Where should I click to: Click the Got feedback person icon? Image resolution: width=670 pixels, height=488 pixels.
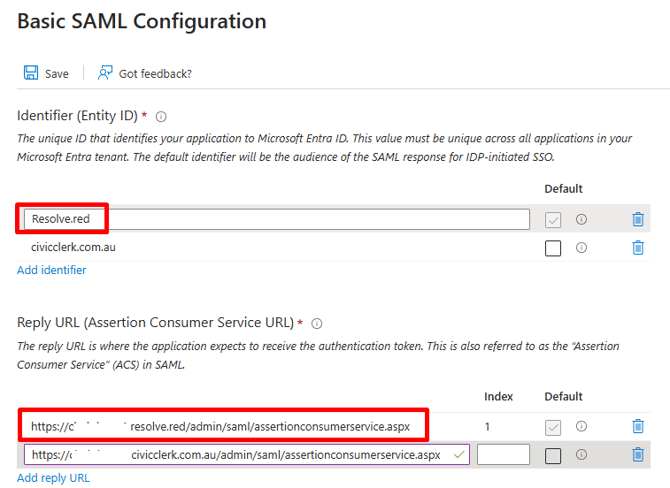pos(105,73)
